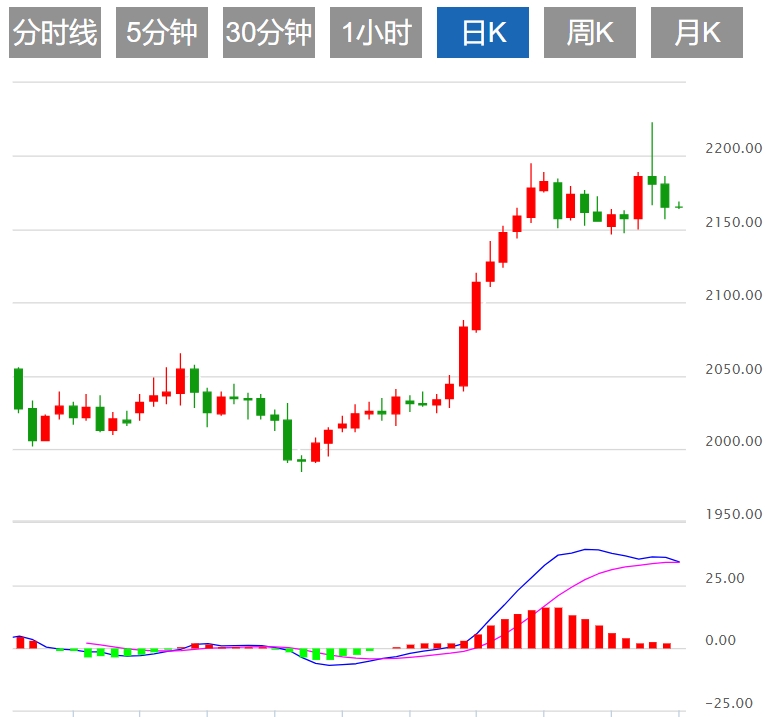Image resolution: width=766 pixels, height=717 pixels.
Task: Open the 30分钟 interval tab
Action: point(269,33)
